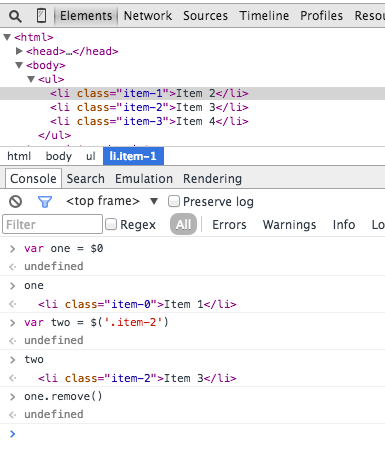
Task: Collapse the html root node
Action: click(x=7, y=37)
